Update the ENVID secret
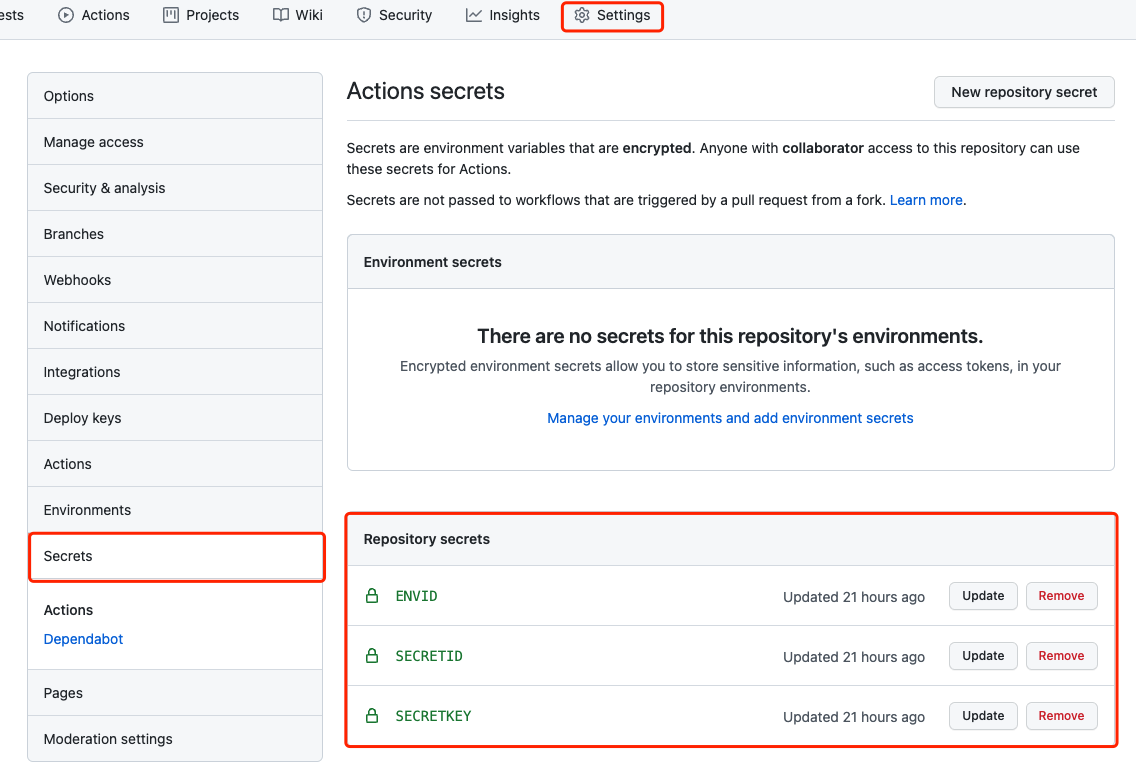 click(983, 596)
